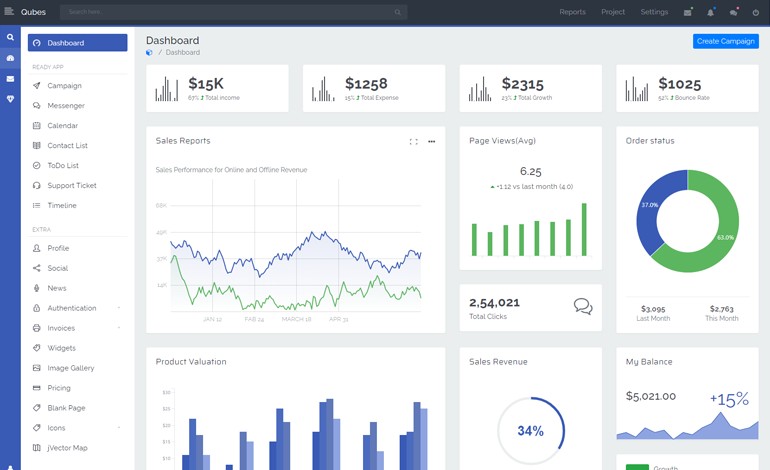770x470 pixels.
Task: Click the search magnifier icon in top search bar
Action: 397,12
